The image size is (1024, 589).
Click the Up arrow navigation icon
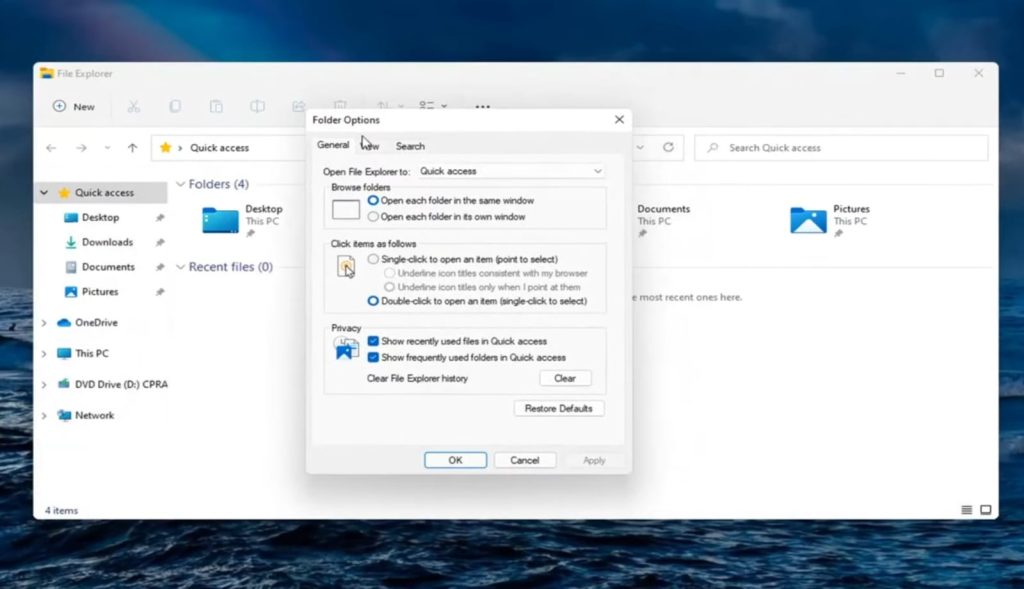pos(132,148)
